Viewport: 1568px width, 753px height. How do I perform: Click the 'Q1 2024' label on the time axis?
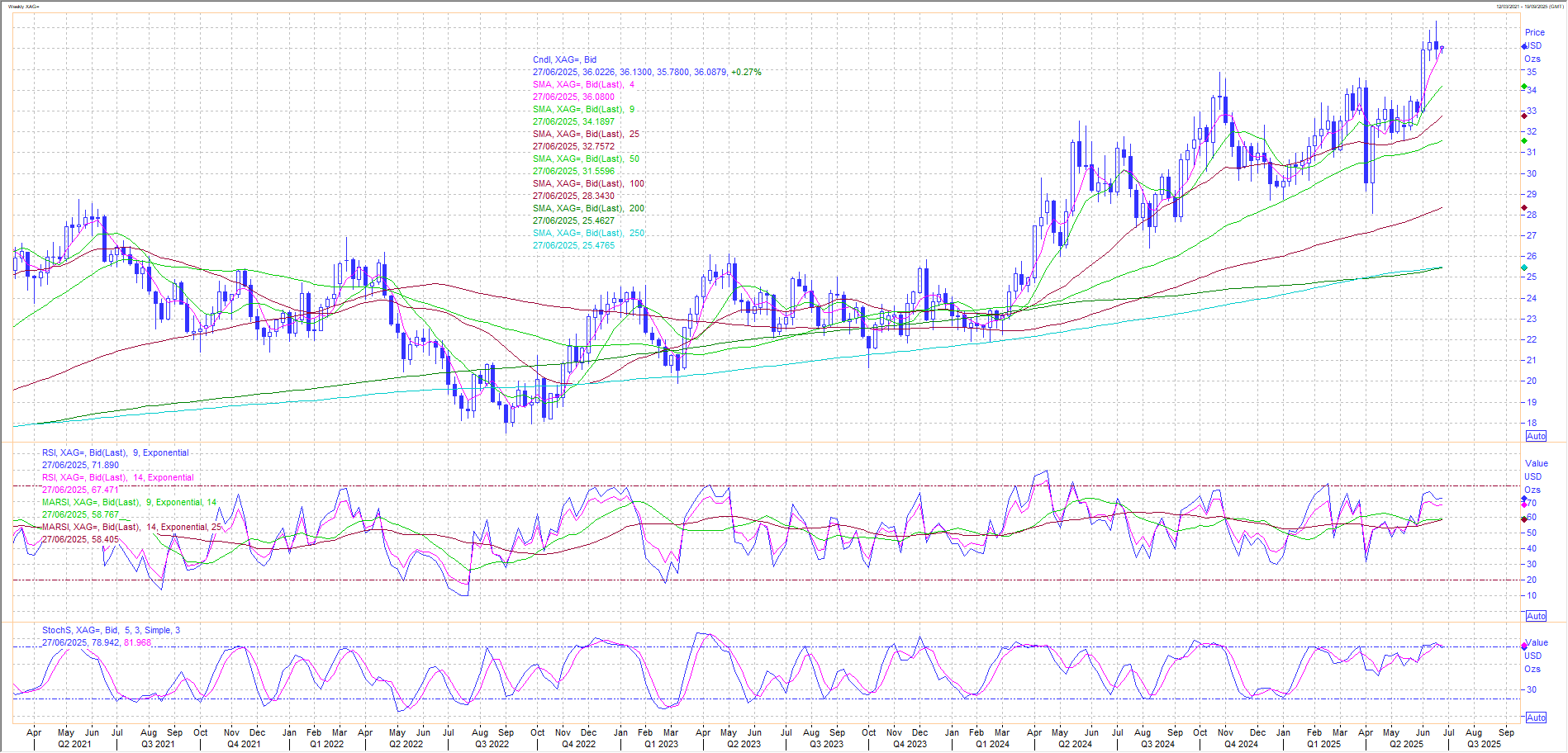point(992,744)
